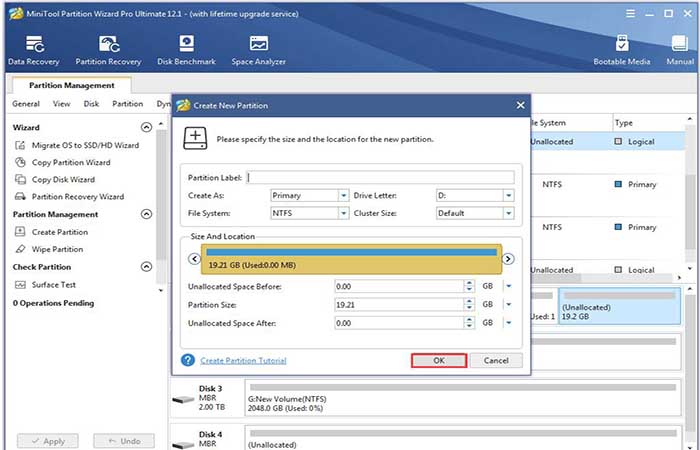700x450 pixels.
Task: Adjust the Partition Size spinner
Action: click(469, 304)
